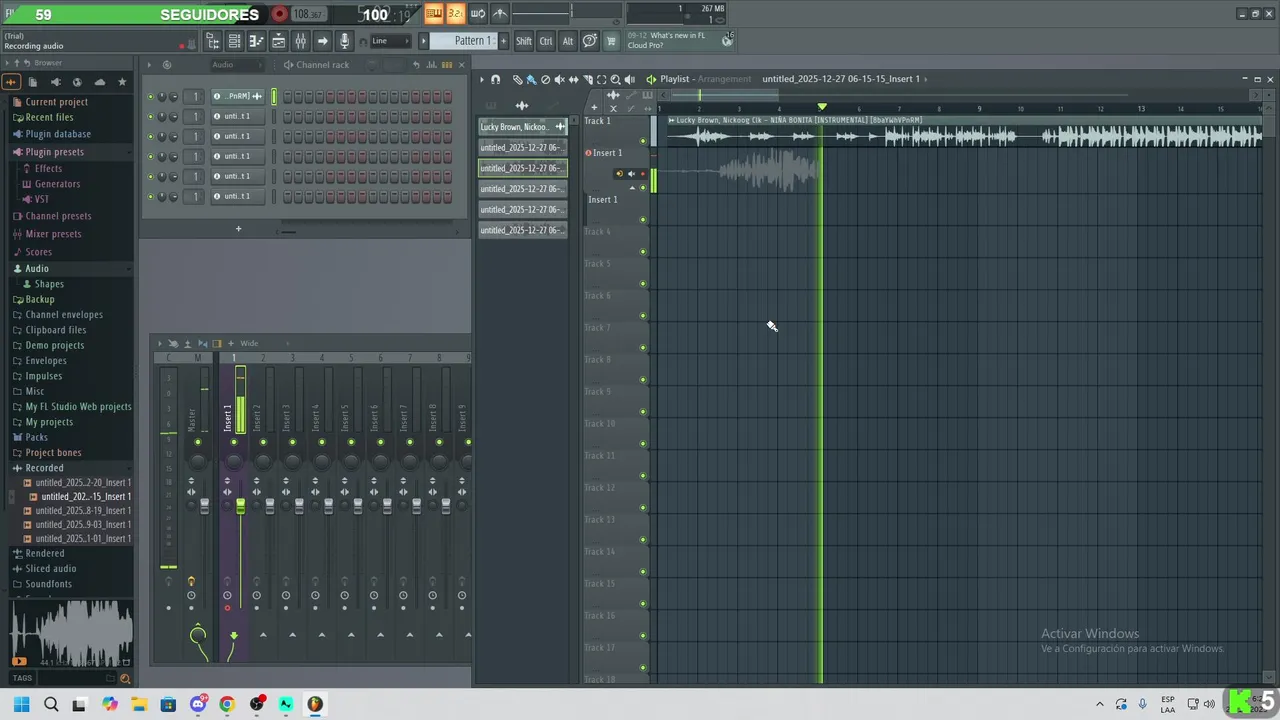Select the Slip tool in Playlist
The width and height of the screenshot is (1280, 720).
(573, 79)
